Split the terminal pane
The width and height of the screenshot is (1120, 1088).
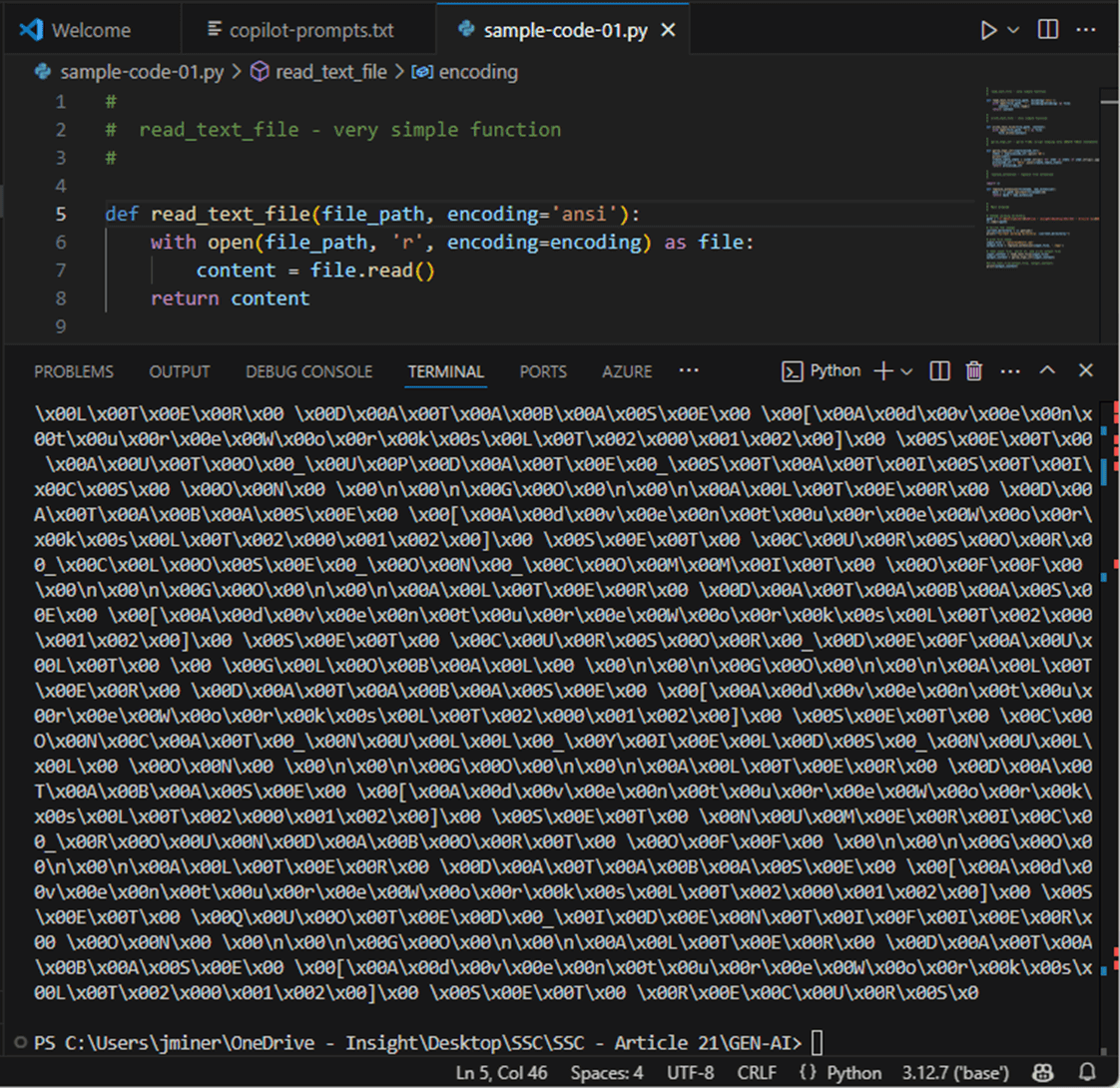coord(939,371)
